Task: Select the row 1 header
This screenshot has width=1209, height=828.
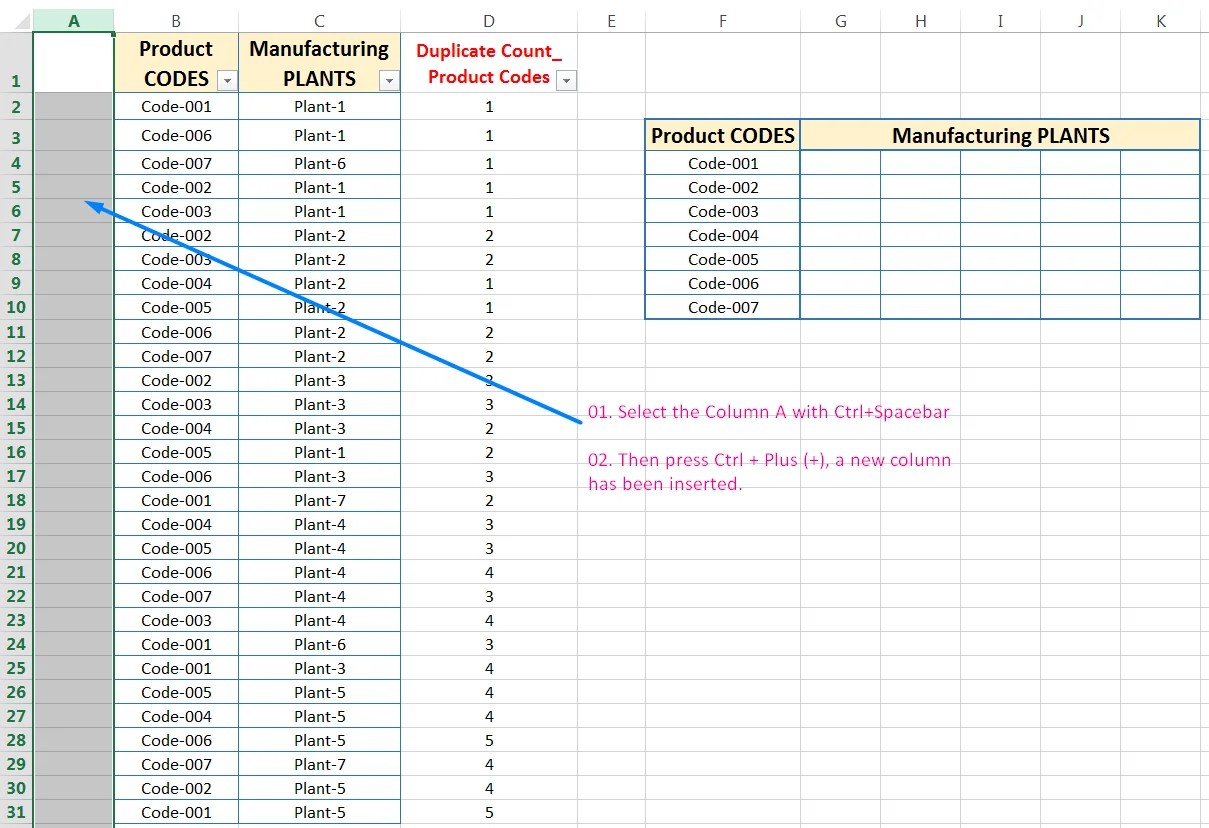Action: tap(15, 79)
